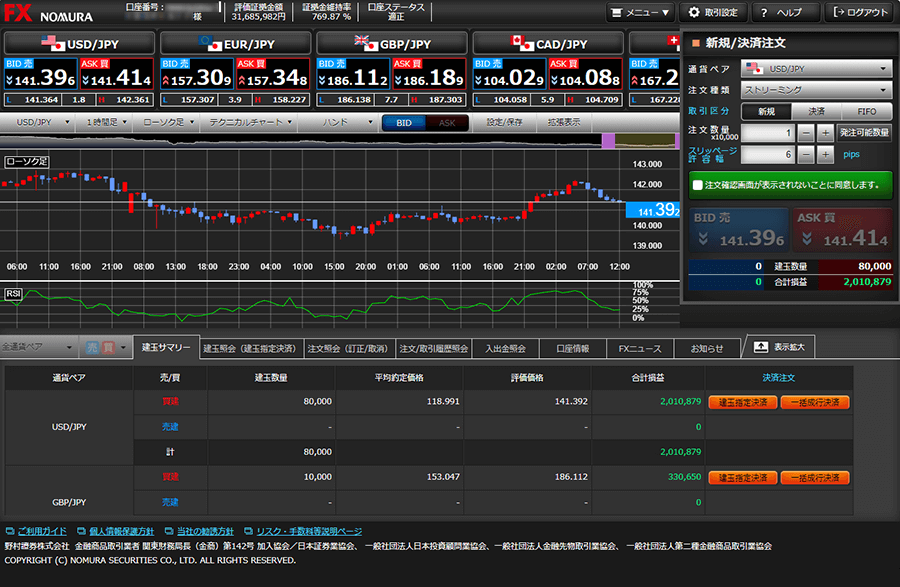Click GBP/JPY ASK 186.189 rate box

pyautogui.click(x=429, y=74)
